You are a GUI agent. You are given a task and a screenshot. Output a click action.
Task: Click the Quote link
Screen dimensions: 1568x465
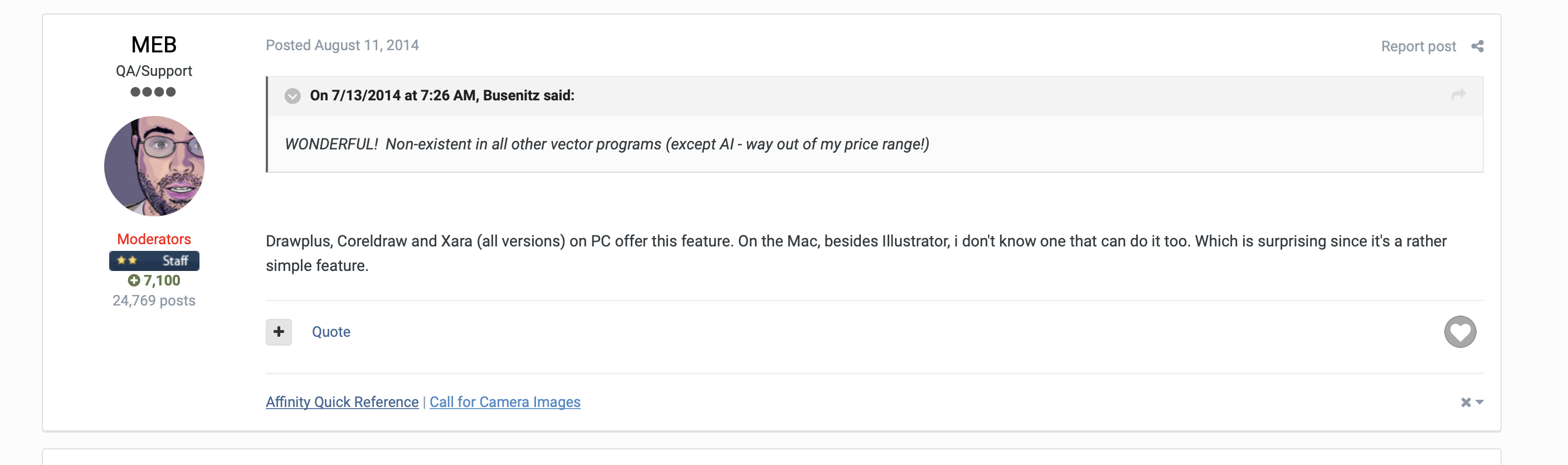331,332
